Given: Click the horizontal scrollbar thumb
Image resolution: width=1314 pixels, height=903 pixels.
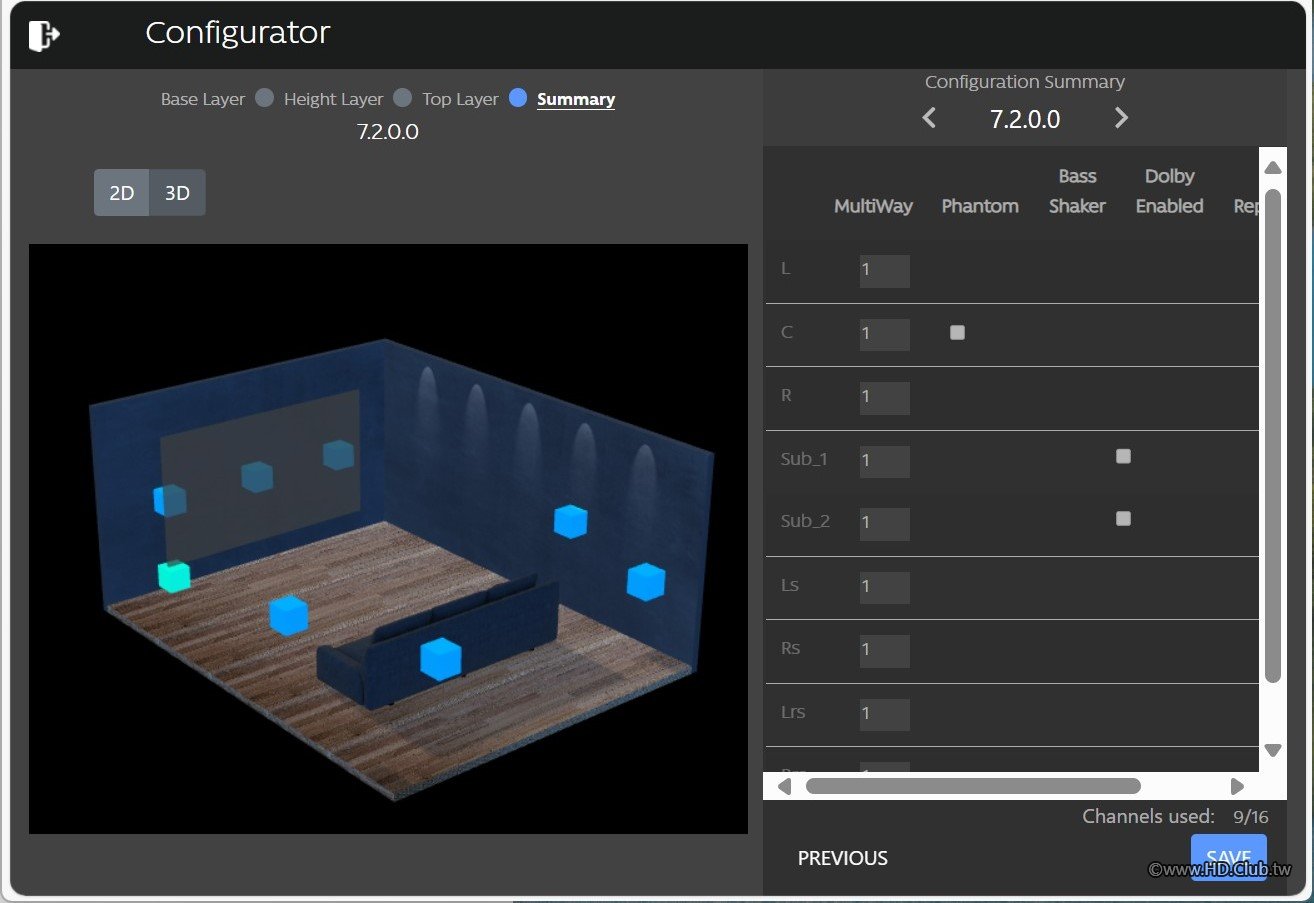Looking at the screenshot, I should point(973,786).
